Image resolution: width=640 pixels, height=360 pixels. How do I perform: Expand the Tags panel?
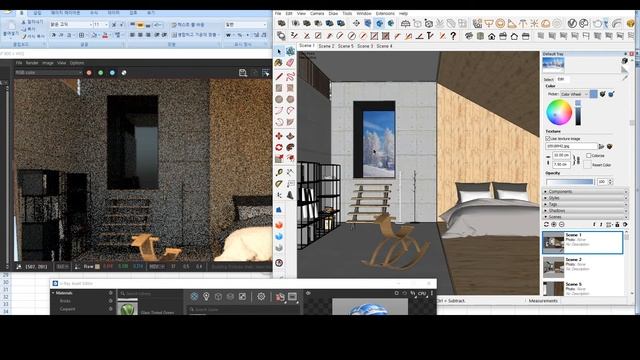[584, 204]
